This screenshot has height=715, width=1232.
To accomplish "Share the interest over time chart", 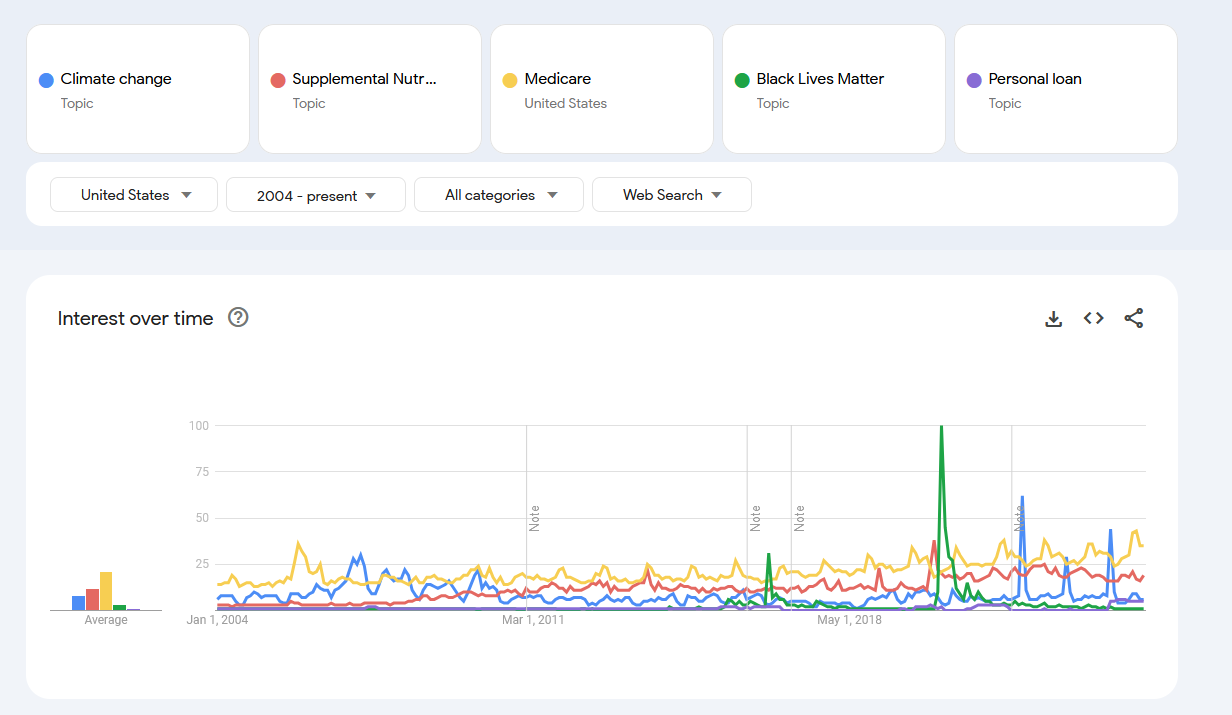I will (x=1134, y=319).
